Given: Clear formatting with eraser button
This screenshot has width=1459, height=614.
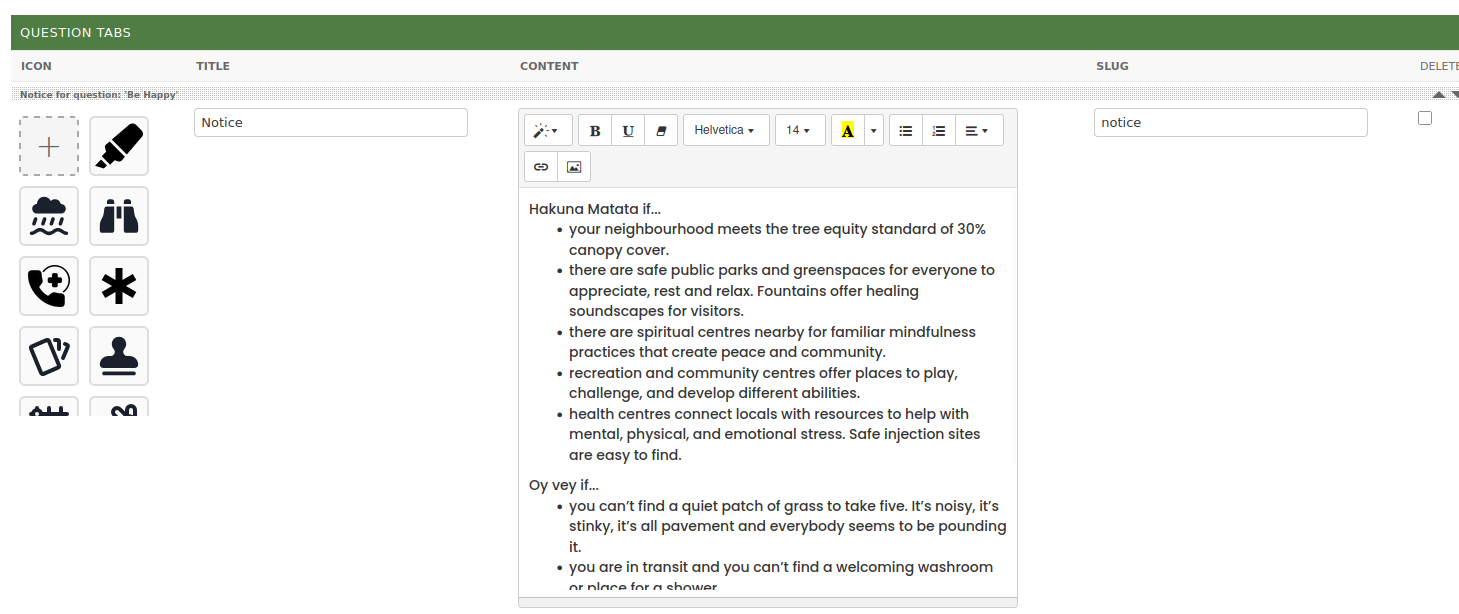Looking at the screenshot, I should point(661,131).
